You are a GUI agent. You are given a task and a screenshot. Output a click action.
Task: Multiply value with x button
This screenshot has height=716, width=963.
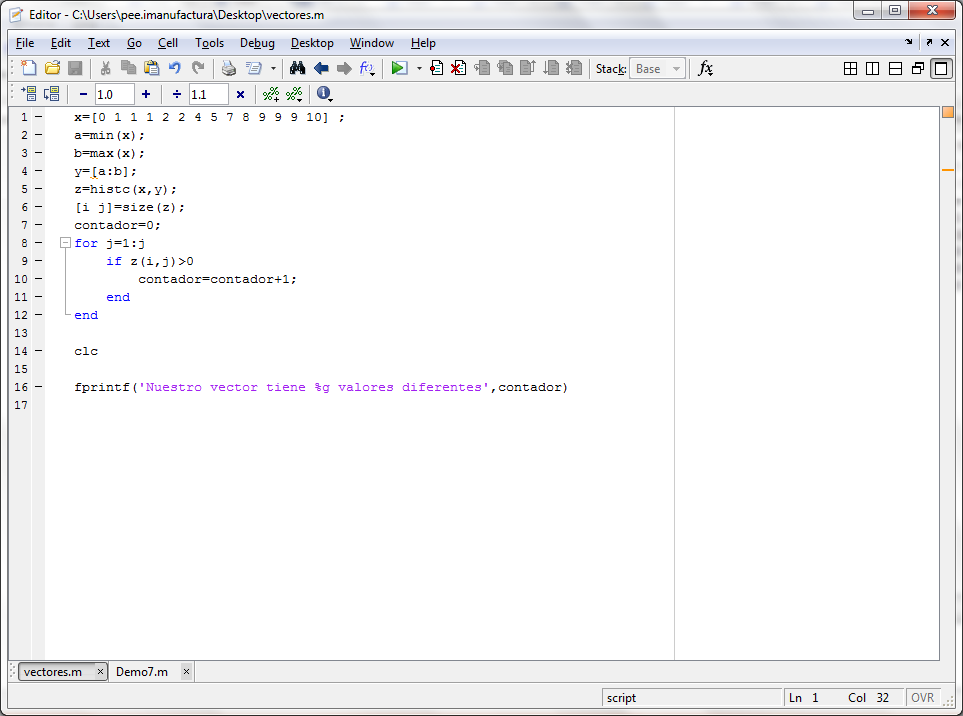[240, 94]
